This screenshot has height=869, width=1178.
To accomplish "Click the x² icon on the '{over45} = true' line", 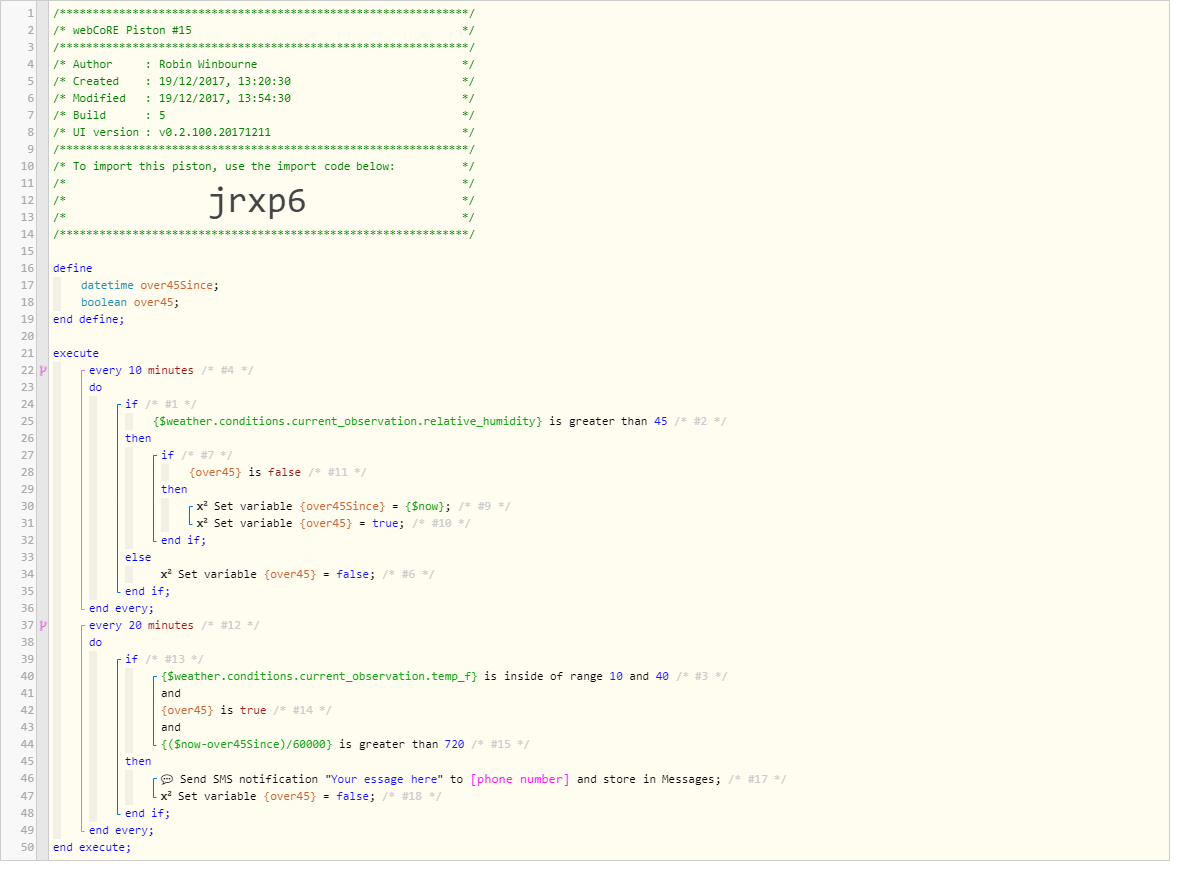I will pyautogui.click(x=202, y=523).
